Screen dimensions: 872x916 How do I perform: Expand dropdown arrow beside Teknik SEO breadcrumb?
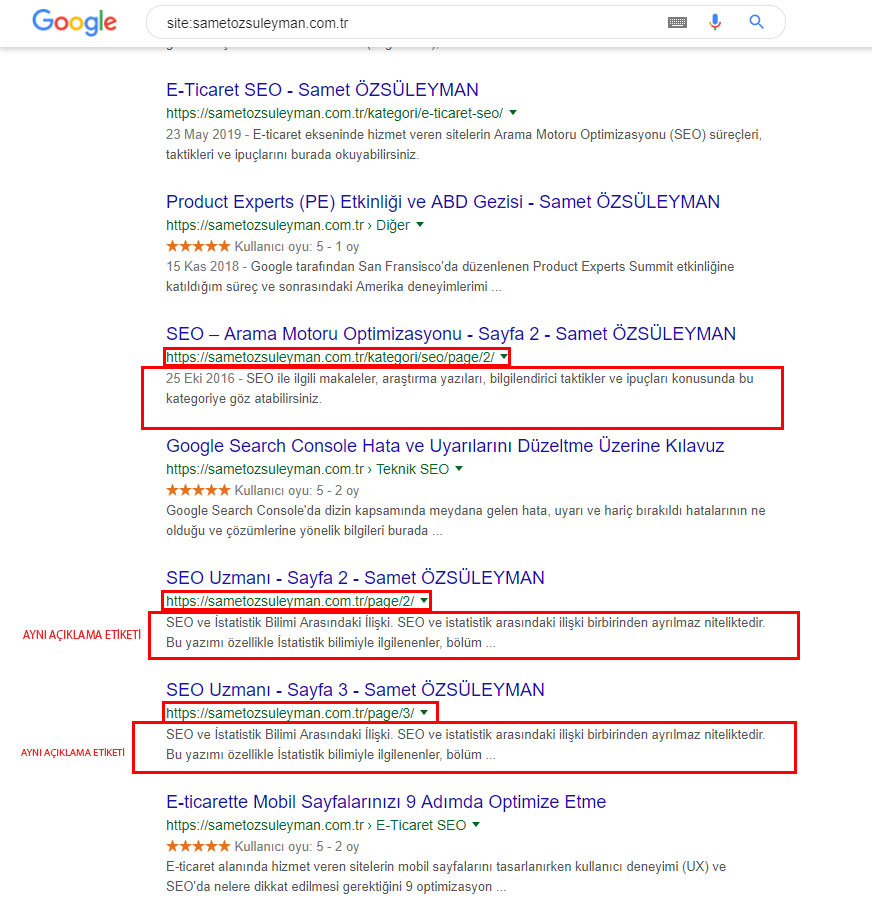pyautogui.click(x=458, y=469)
